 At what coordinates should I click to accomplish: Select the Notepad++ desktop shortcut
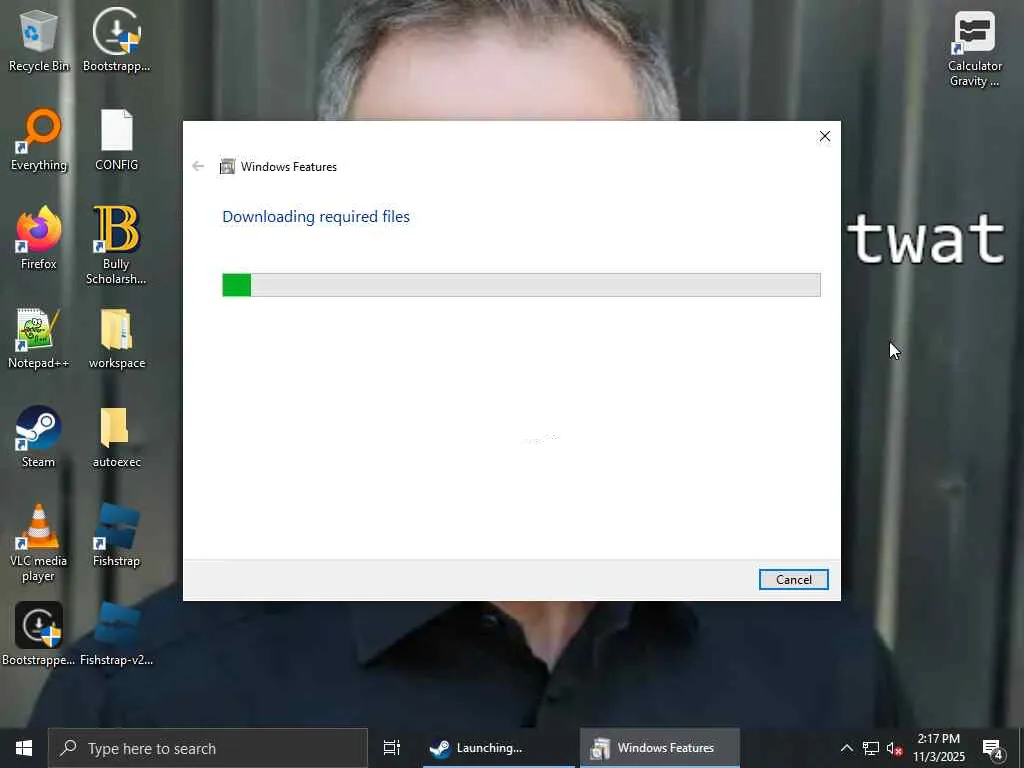click(x=39, y=338)
